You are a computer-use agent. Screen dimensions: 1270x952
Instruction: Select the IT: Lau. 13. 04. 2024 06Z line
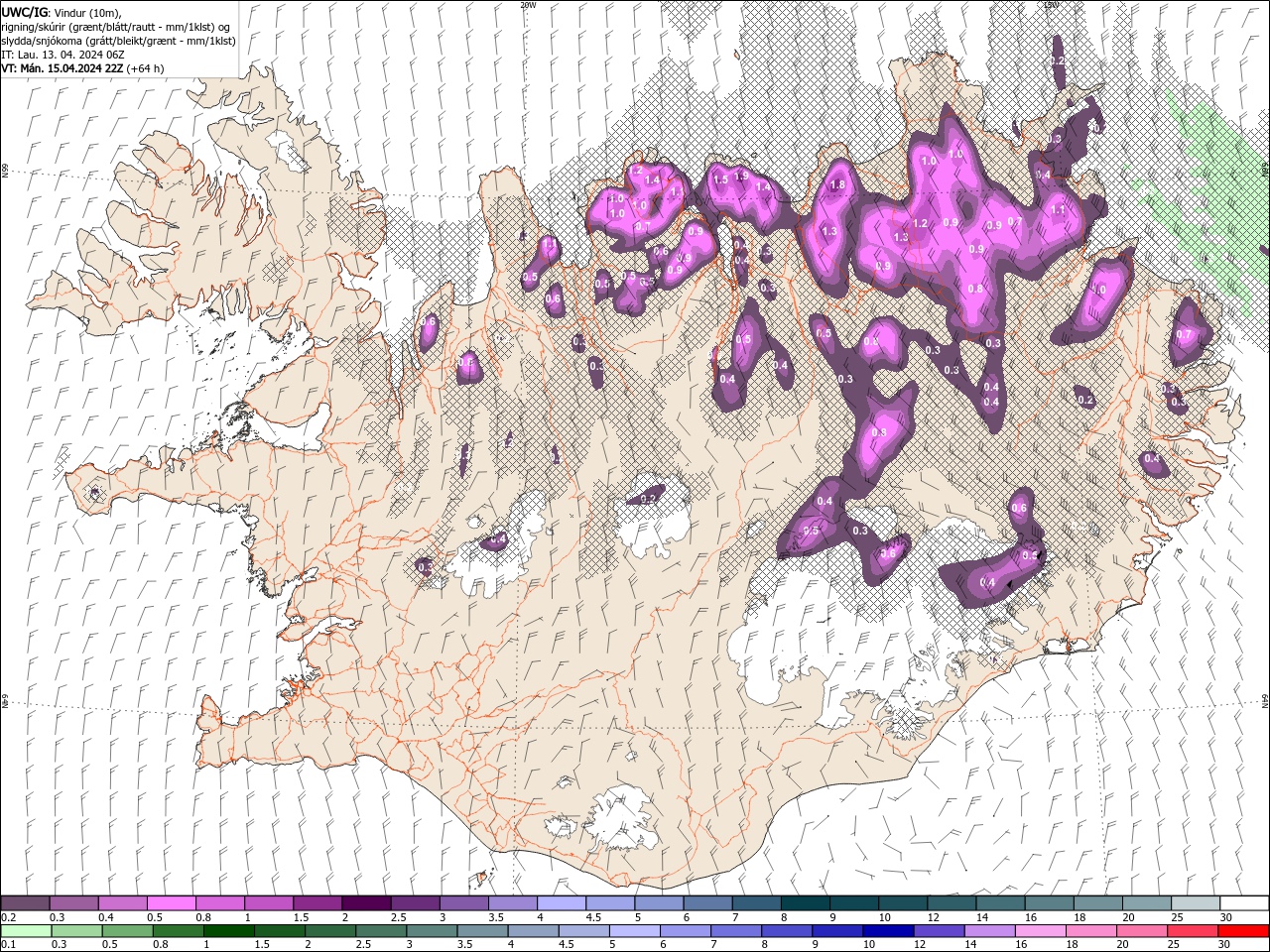63,55
